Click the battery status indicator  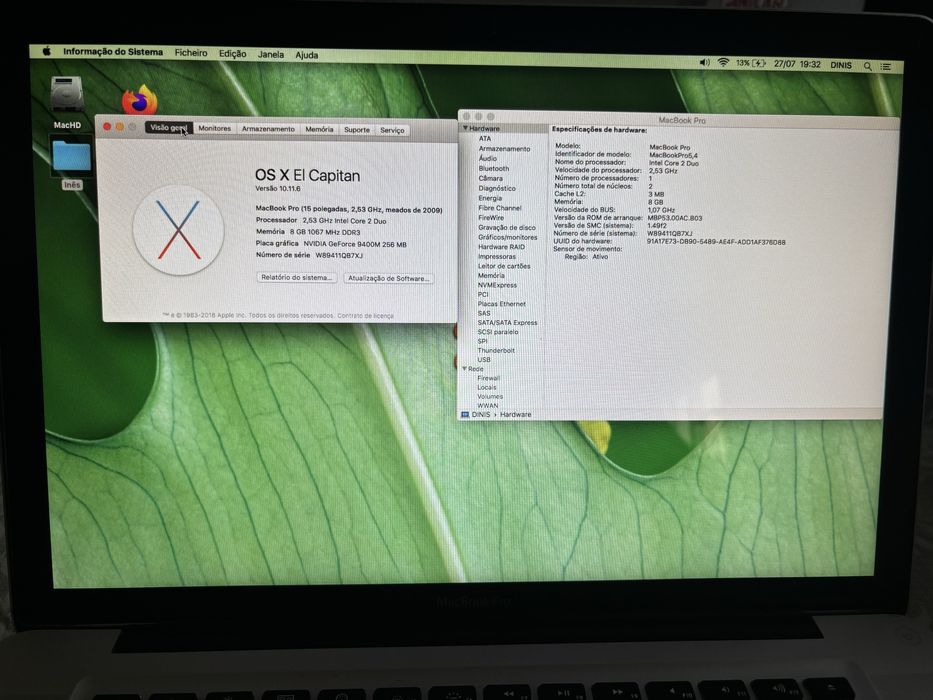coord(750,63)
